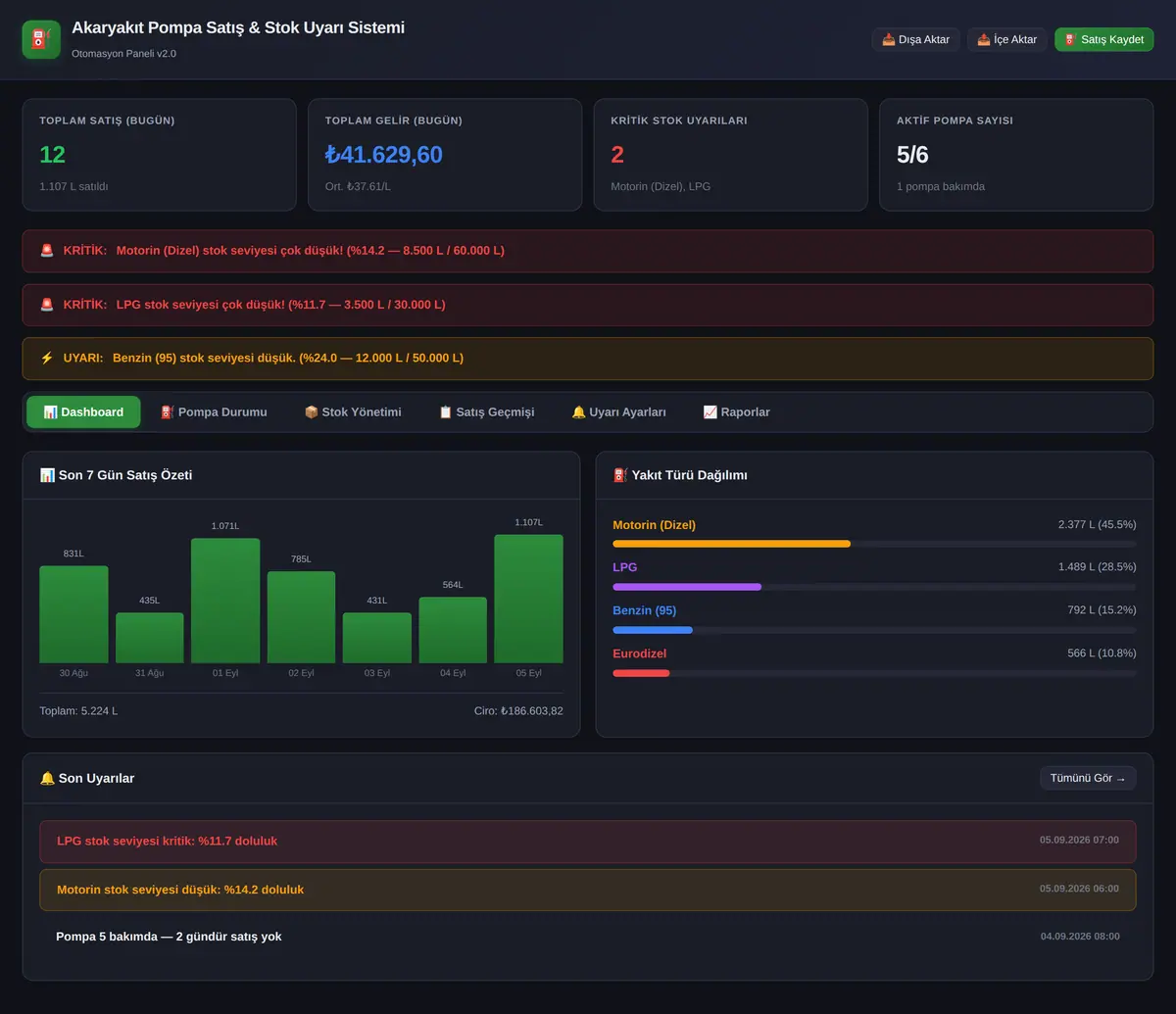This screenshot has width=1176, height=1014.
Task: Open all alerts via Tümünü Gör
Action: click(x=1088, y=778)
